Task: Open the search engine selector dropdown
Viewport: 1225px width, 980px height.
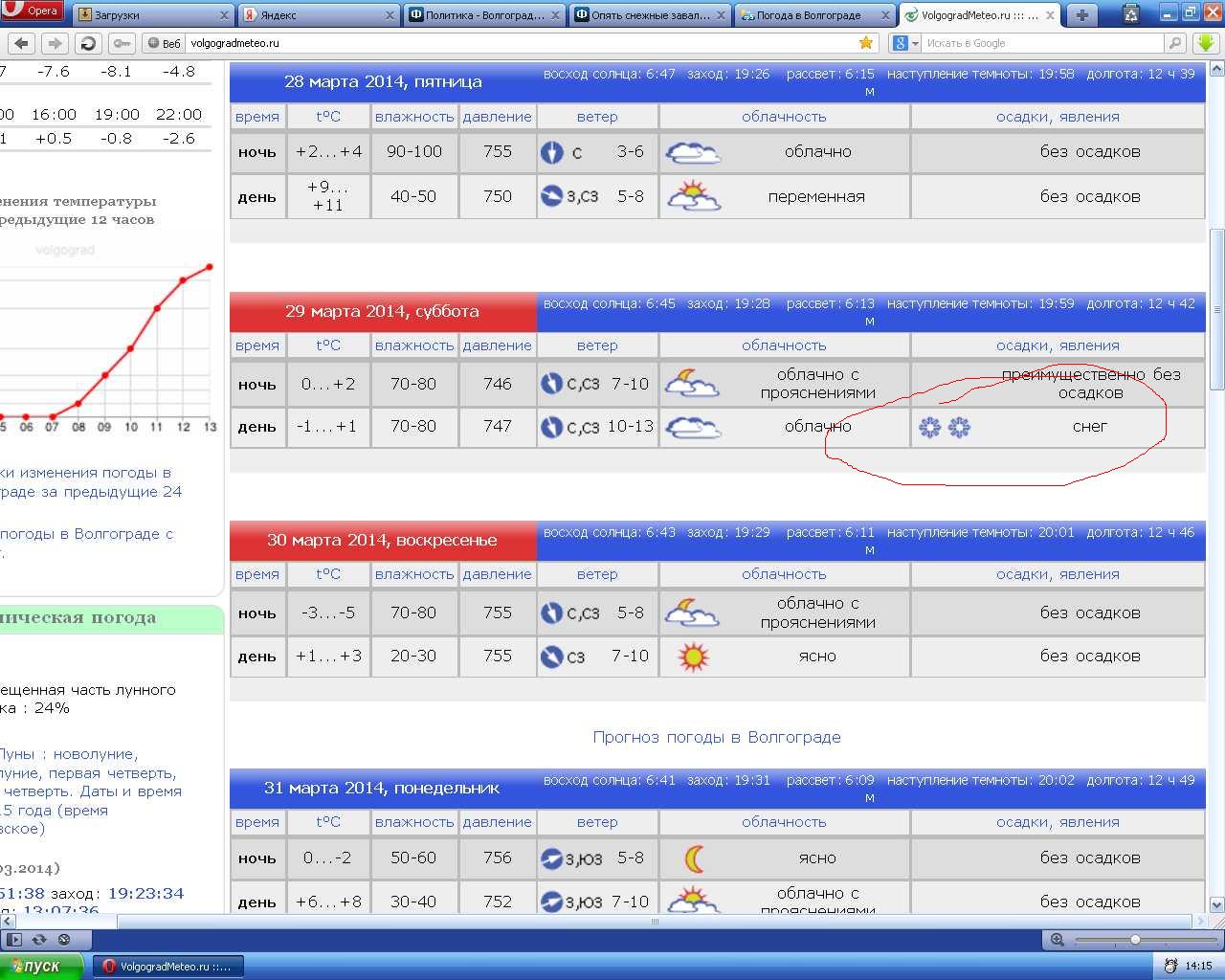Action: pyautogui.click(x=905, y=43)
